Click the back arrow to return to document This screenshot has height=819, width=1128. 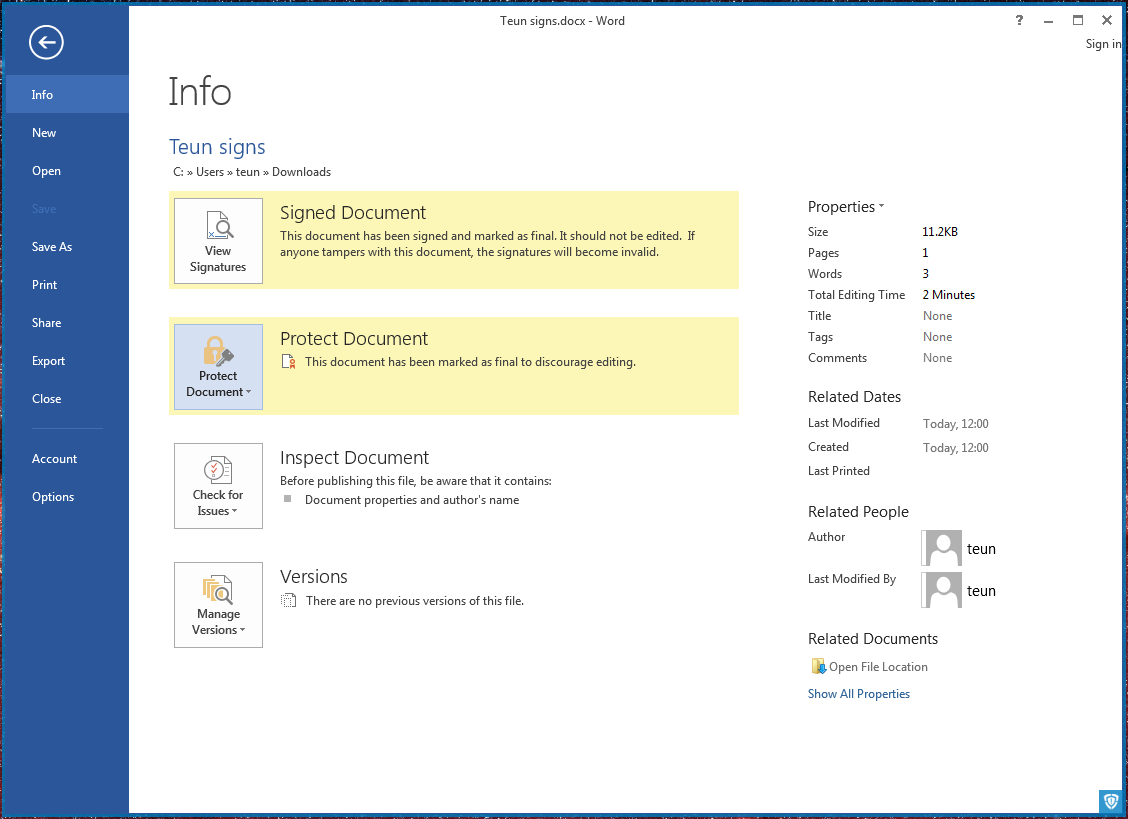46,42
